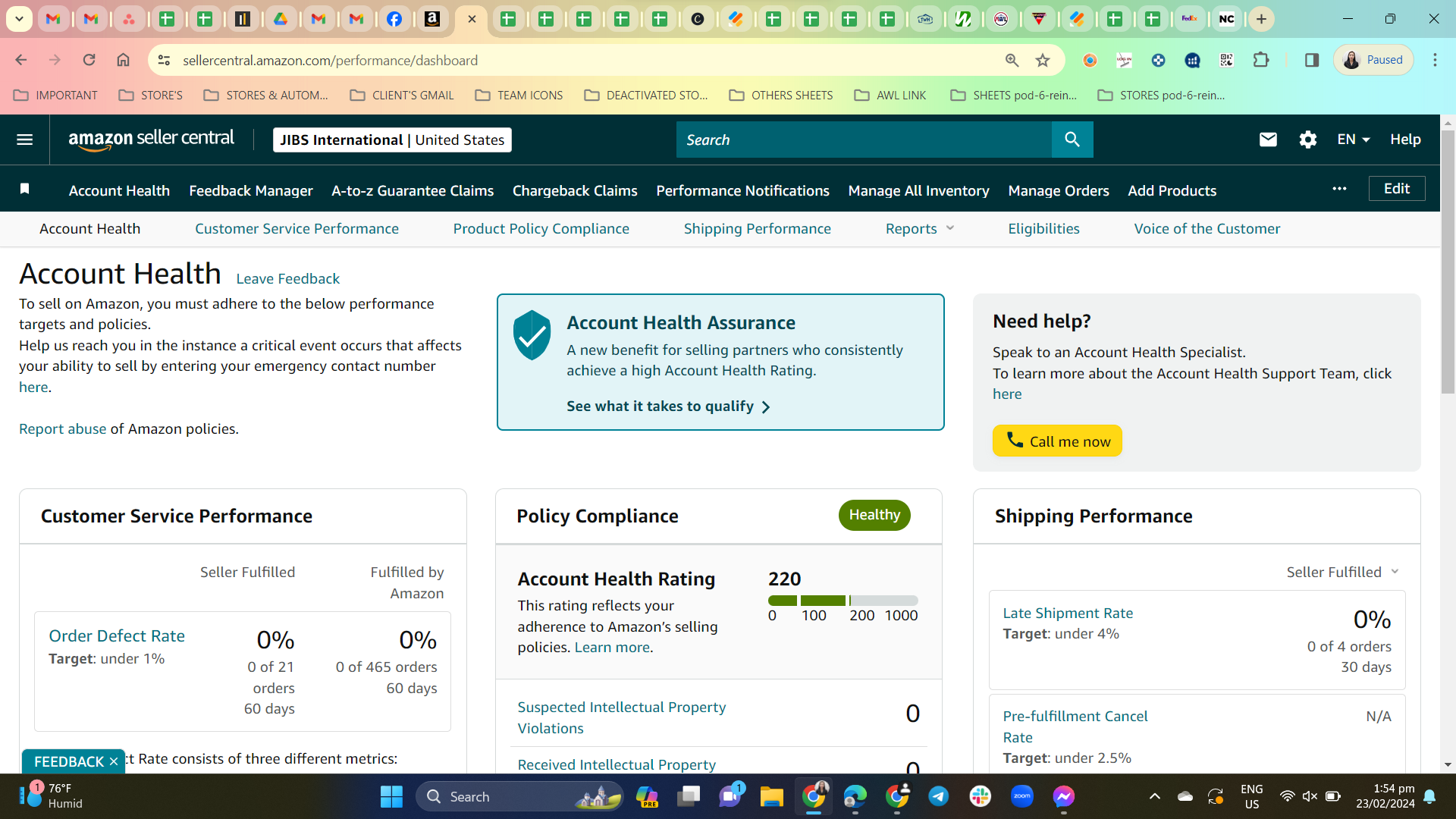Go to Manage All Inventory
The width and height of the screenshot is (1456, 819).
click(x=918, y=190)
